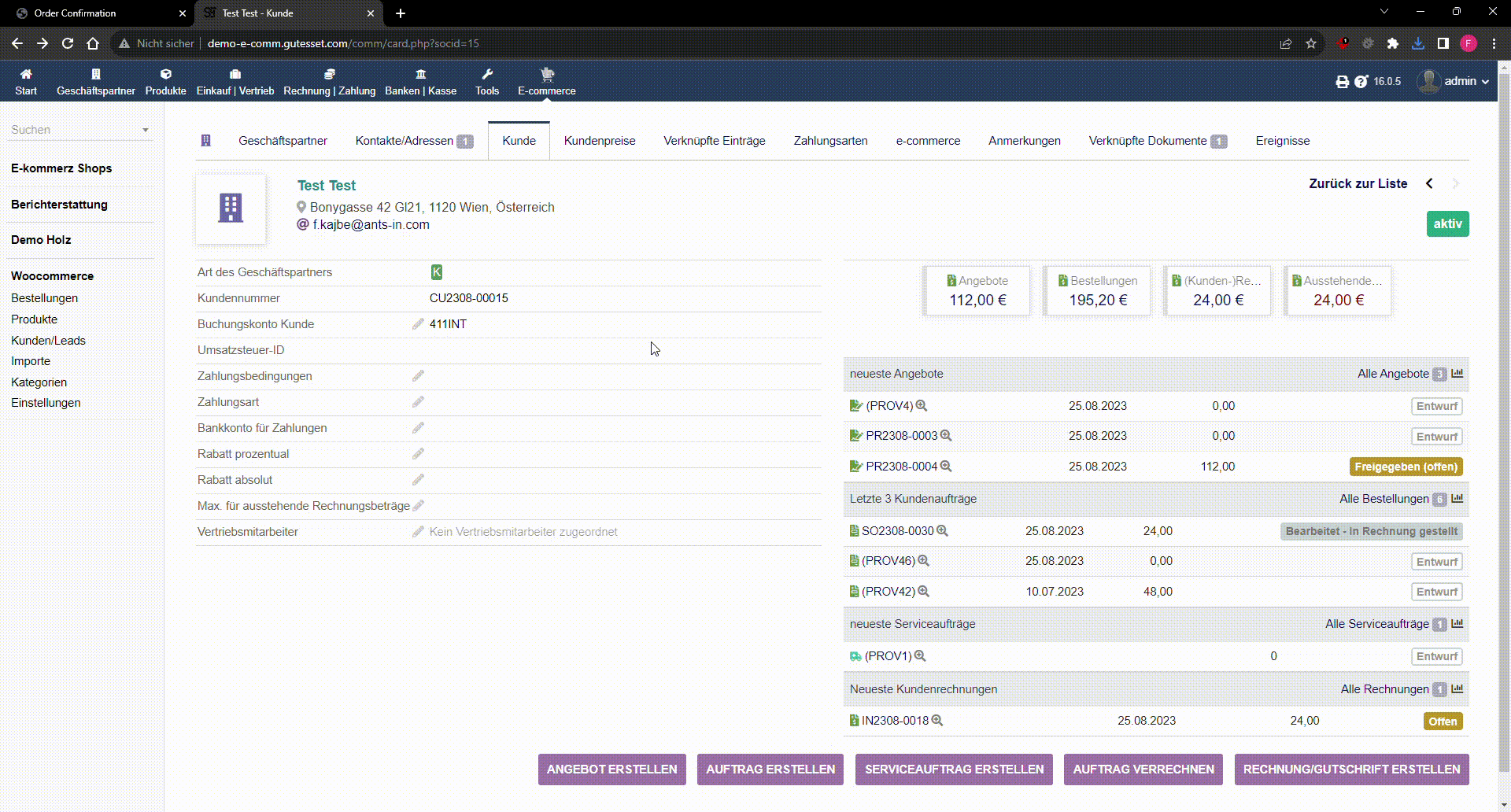1511x812 pixels.
Task: Switch to the Verknüpfte Einträge tab
Action: (x=715, y=141)
